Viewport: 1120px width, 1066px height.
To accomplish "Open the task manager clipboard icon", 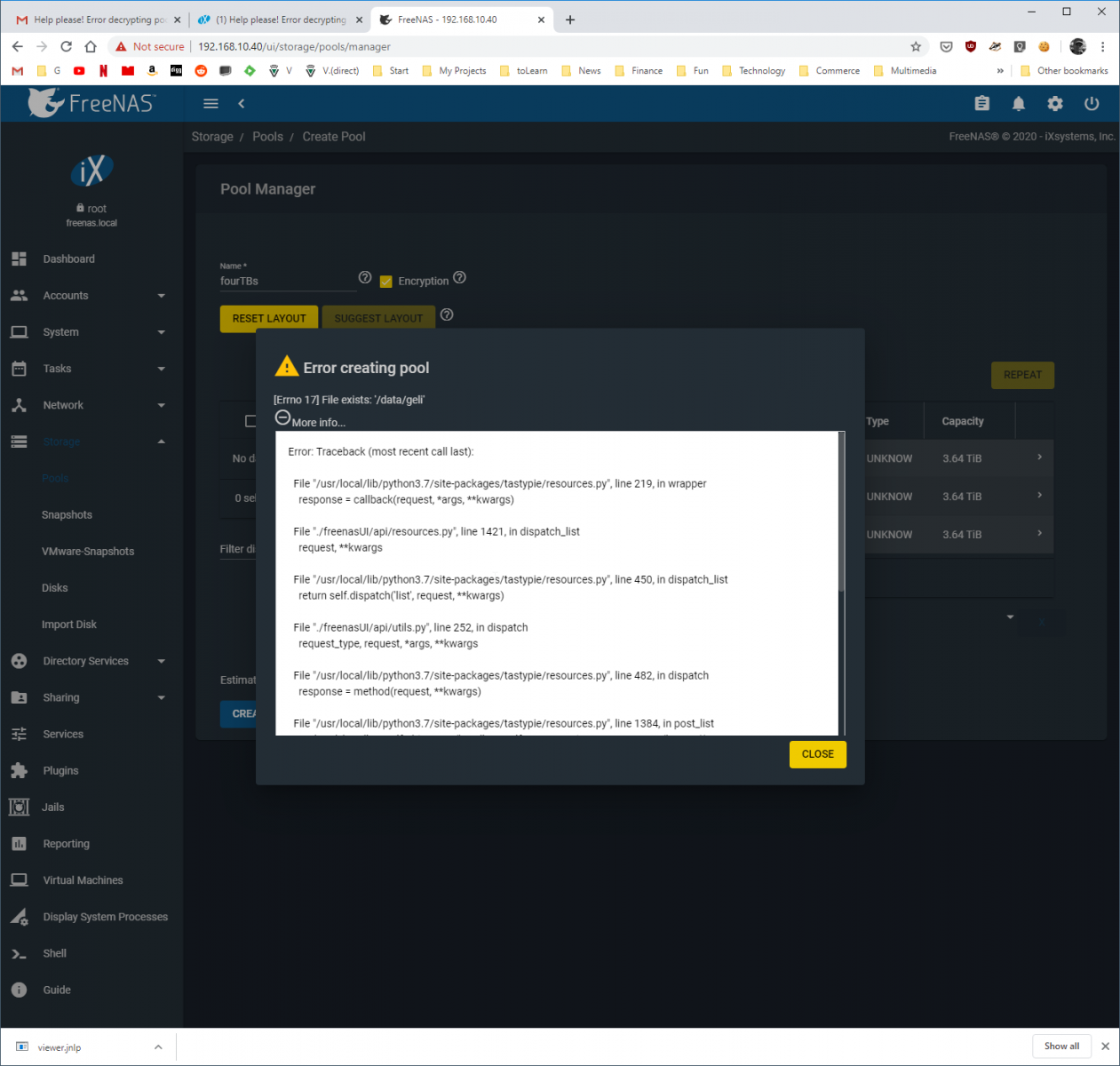I will 981,104.
